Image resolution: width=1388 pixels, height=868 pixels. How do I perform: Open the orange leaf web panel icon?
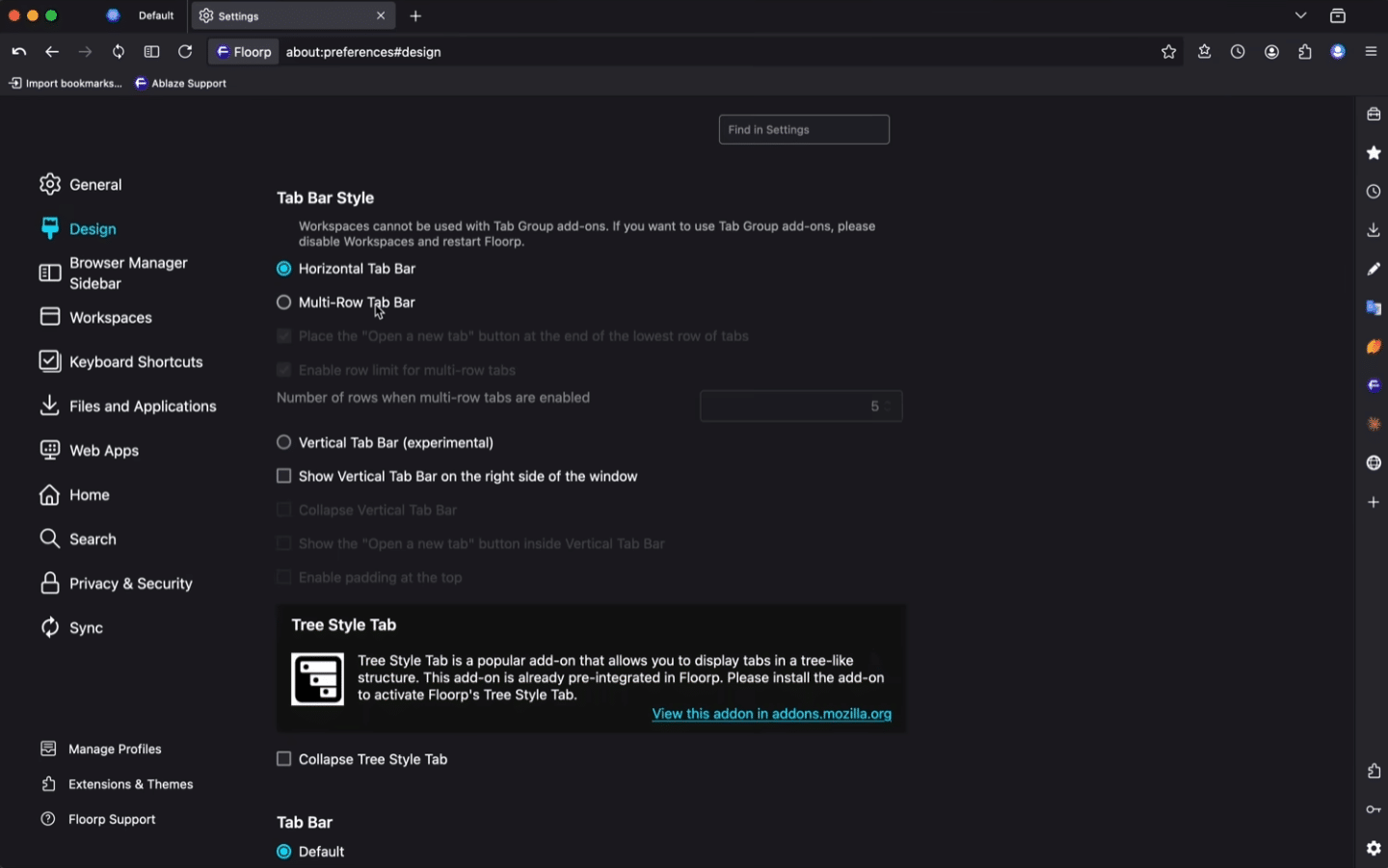1374,347
